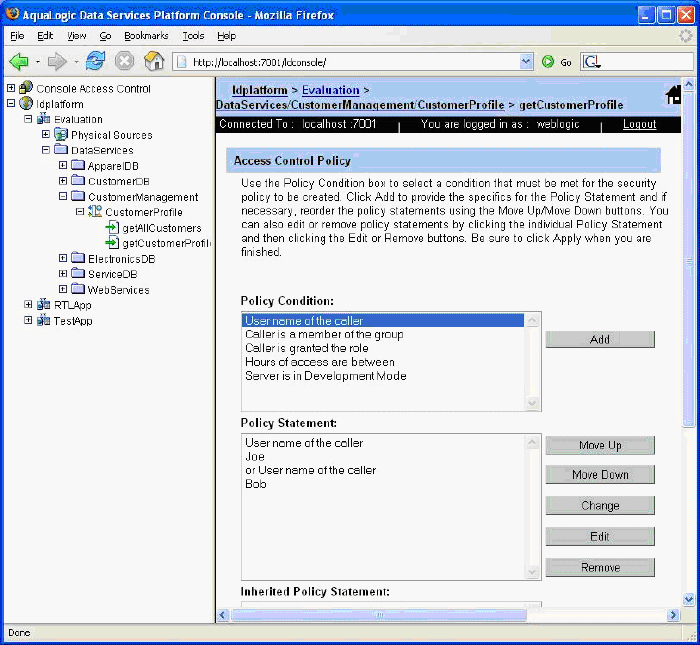
Task: Follow the ldplatform breadcrumb link
Action: (x=260, y=90)
